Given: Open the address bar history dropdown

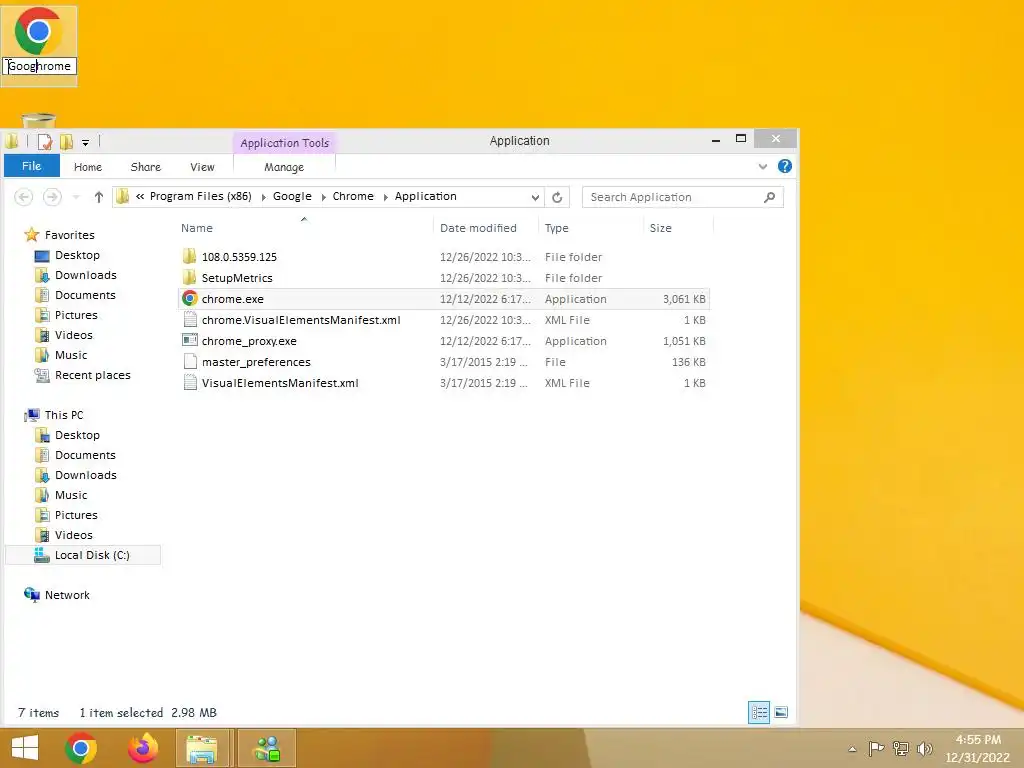Looking at the screenshot, I should coord(535,197).
